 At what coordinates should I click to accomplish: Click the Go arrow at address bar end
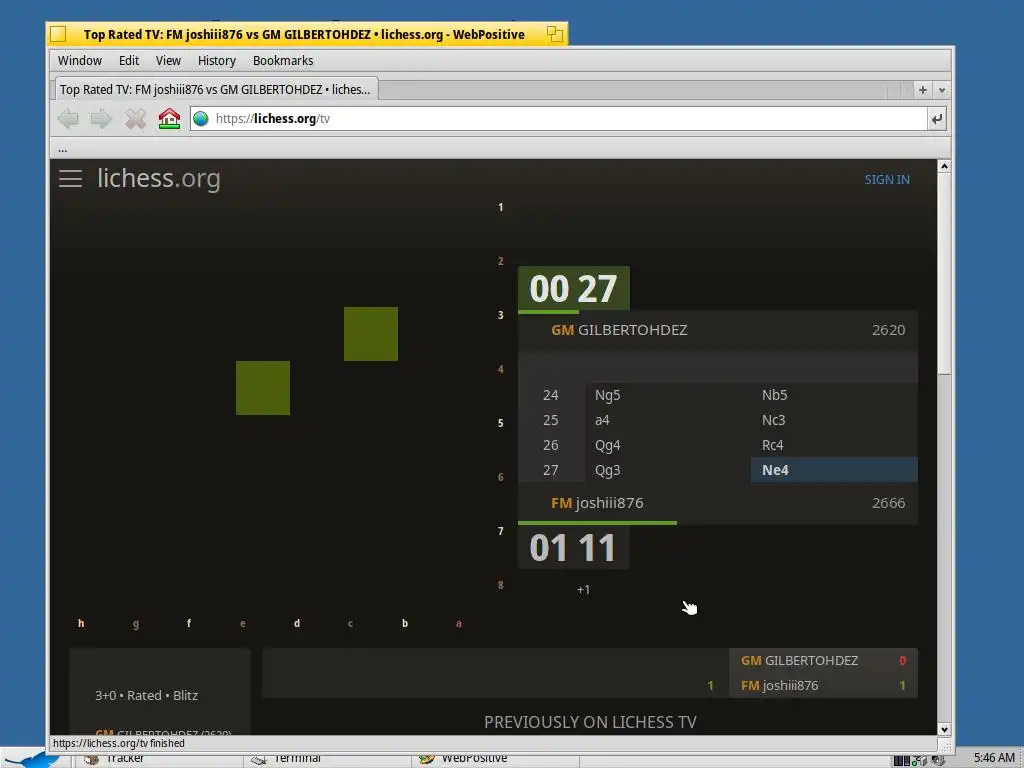click(937, 119)
